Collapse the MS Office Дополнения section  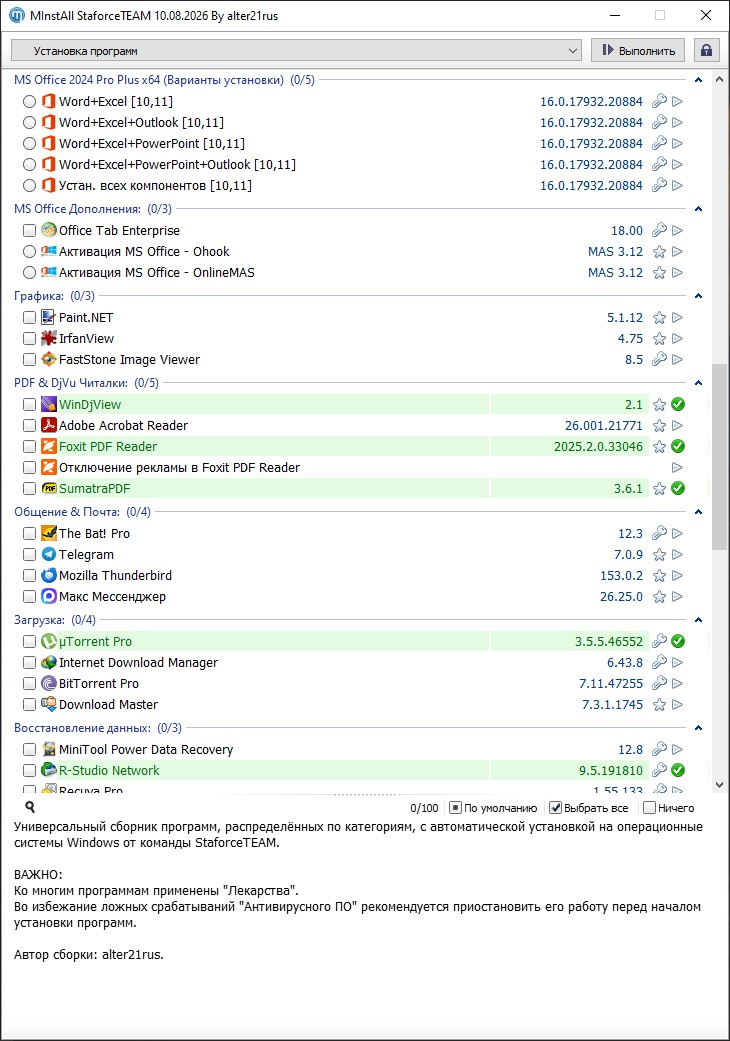point(698,208)
